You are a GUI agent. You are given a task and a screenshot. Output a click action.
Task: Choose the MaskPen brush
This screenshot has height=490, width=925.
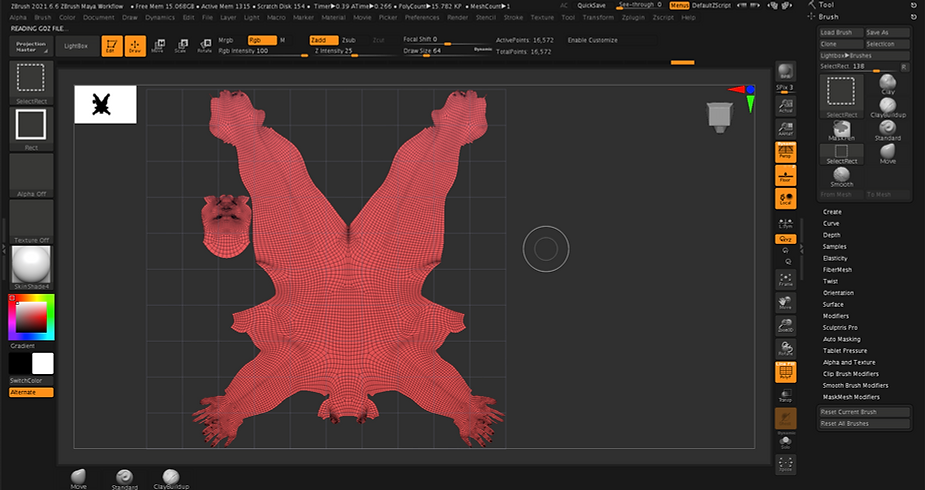pos(841,130)
